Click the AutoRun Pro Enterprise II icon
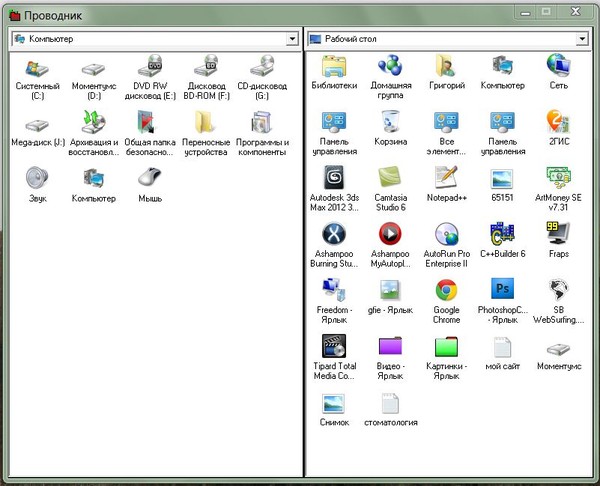Screen dimensions: 600x486 point(446,235)
